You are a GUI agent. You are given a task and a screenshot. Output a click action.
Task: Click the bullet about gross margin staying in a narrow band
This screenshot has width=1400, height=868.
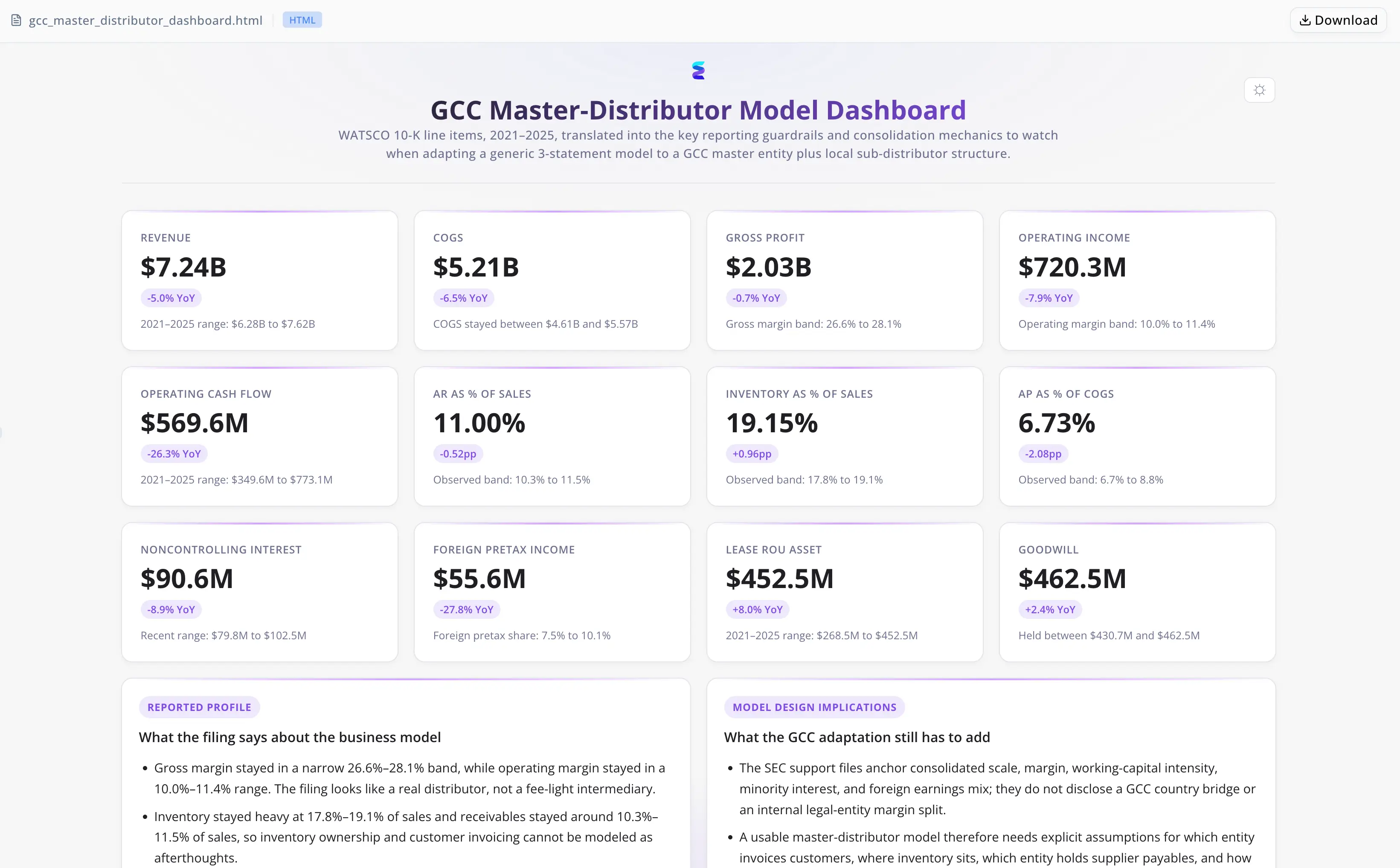410,778
